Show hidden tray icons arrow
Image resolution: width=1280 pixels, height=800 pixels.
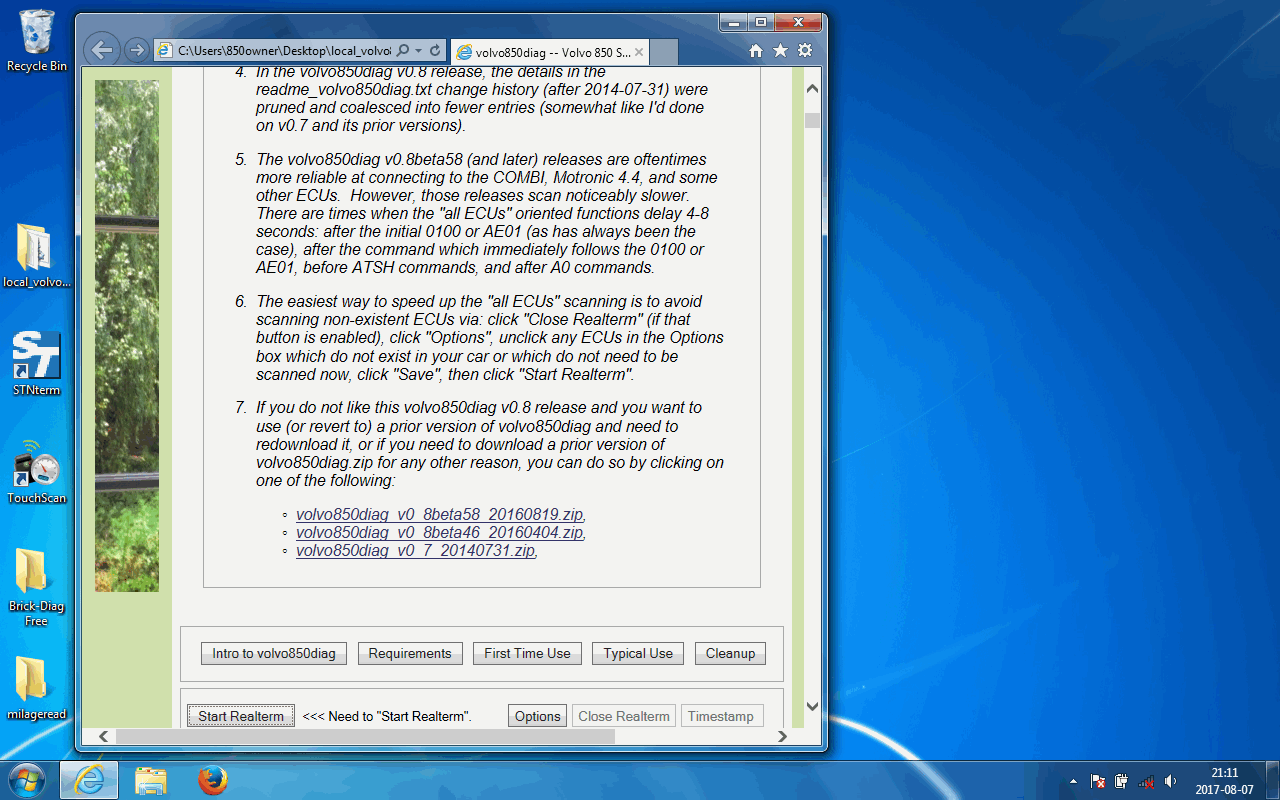tap(1074, 781)
